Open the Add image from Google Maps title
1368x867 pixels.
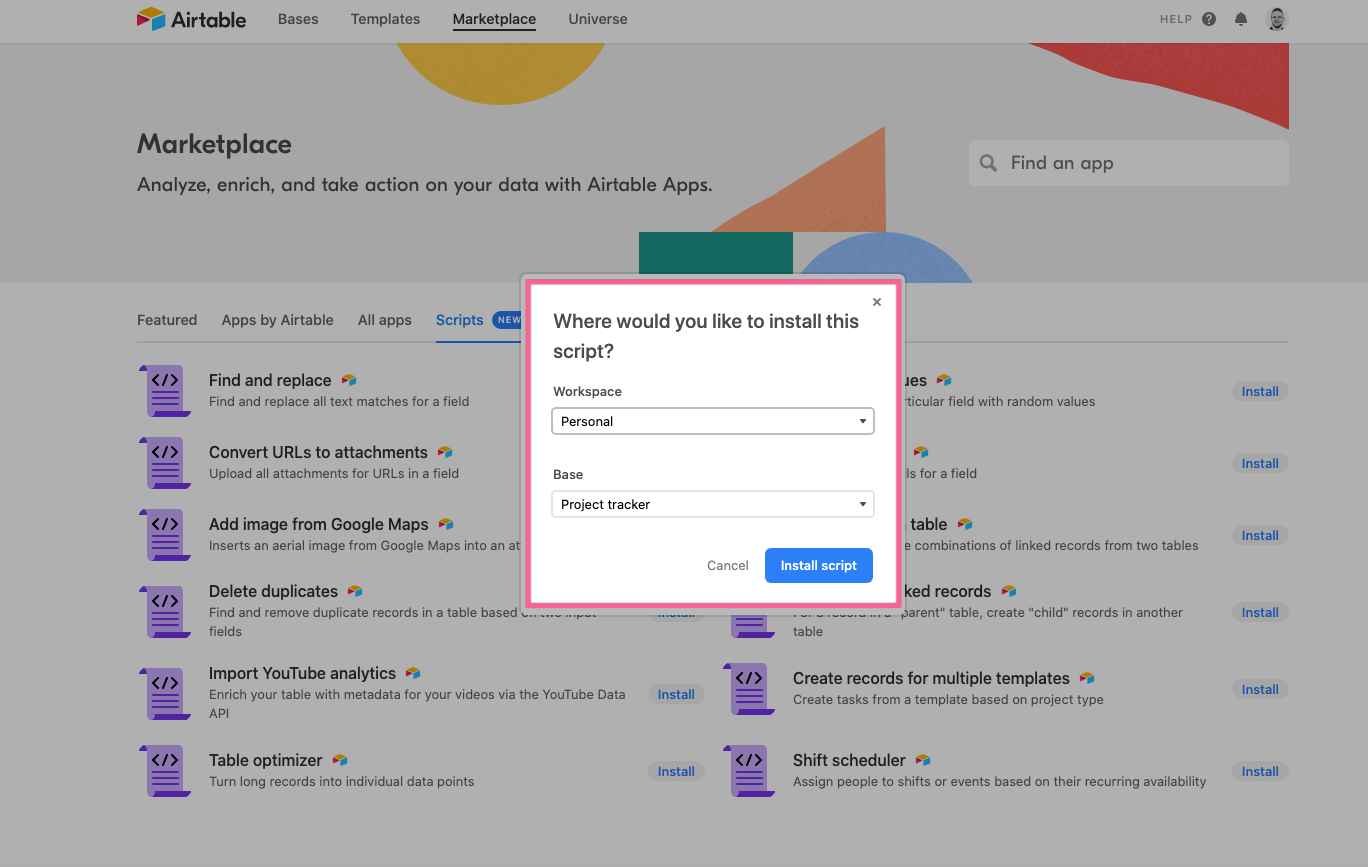point(319,524)
